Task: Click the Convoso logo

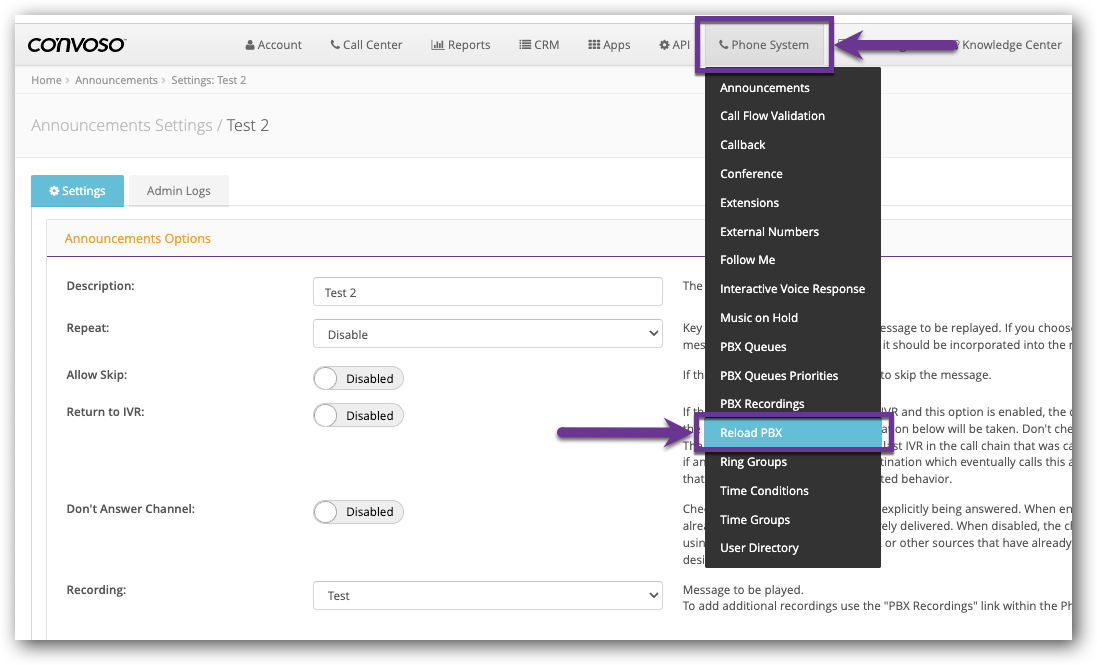Action: tap(74, 44)
